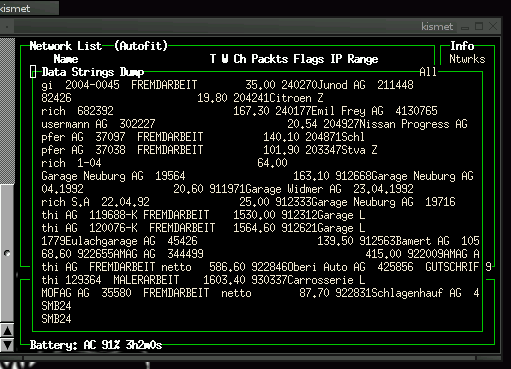Click the Schlagenhauf AG text
Viewport: 511px width, 369px height.
(416, 293)
